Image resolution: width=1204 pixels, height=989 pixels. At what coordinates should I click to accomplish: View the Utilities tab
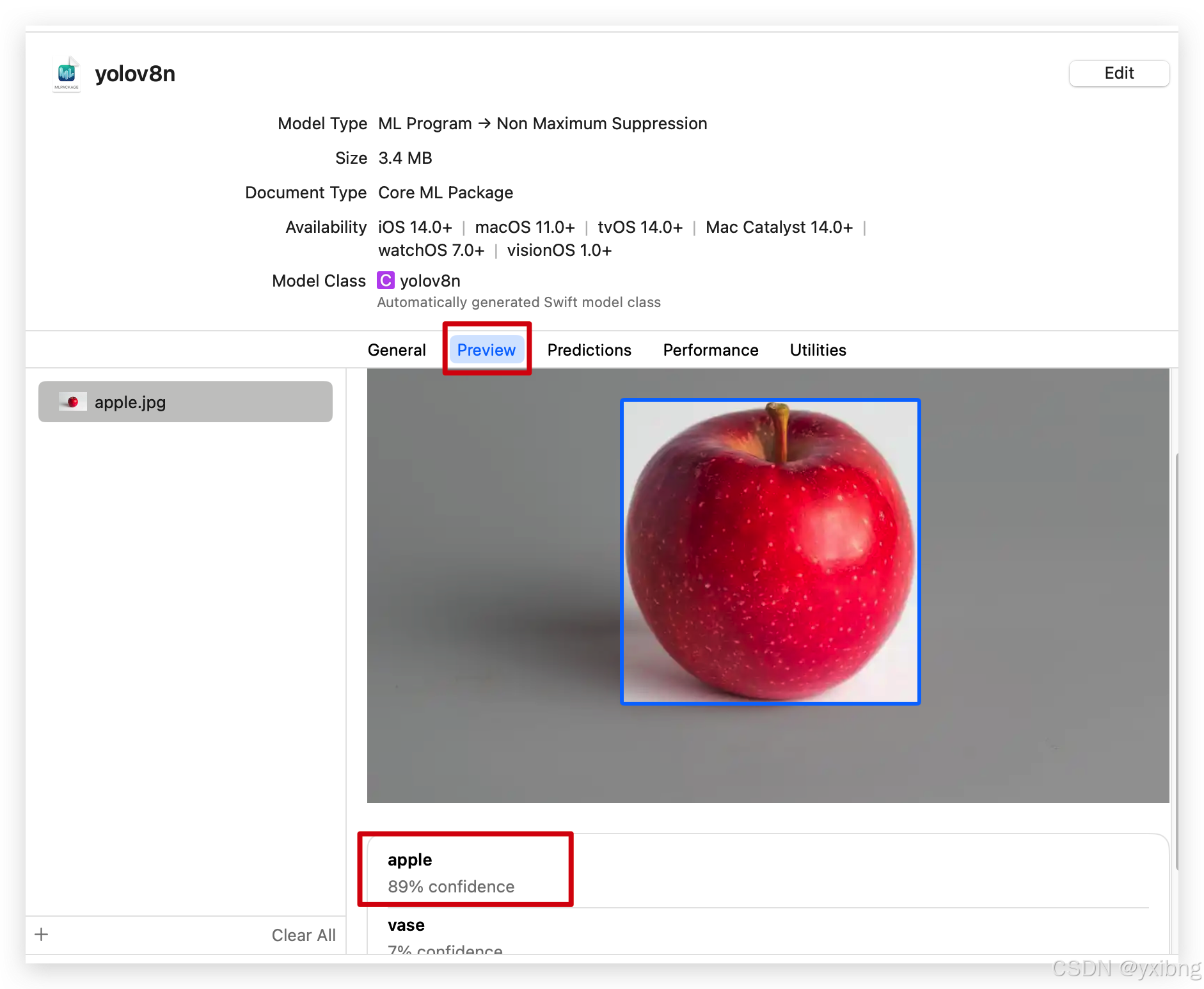click(817, 349)
